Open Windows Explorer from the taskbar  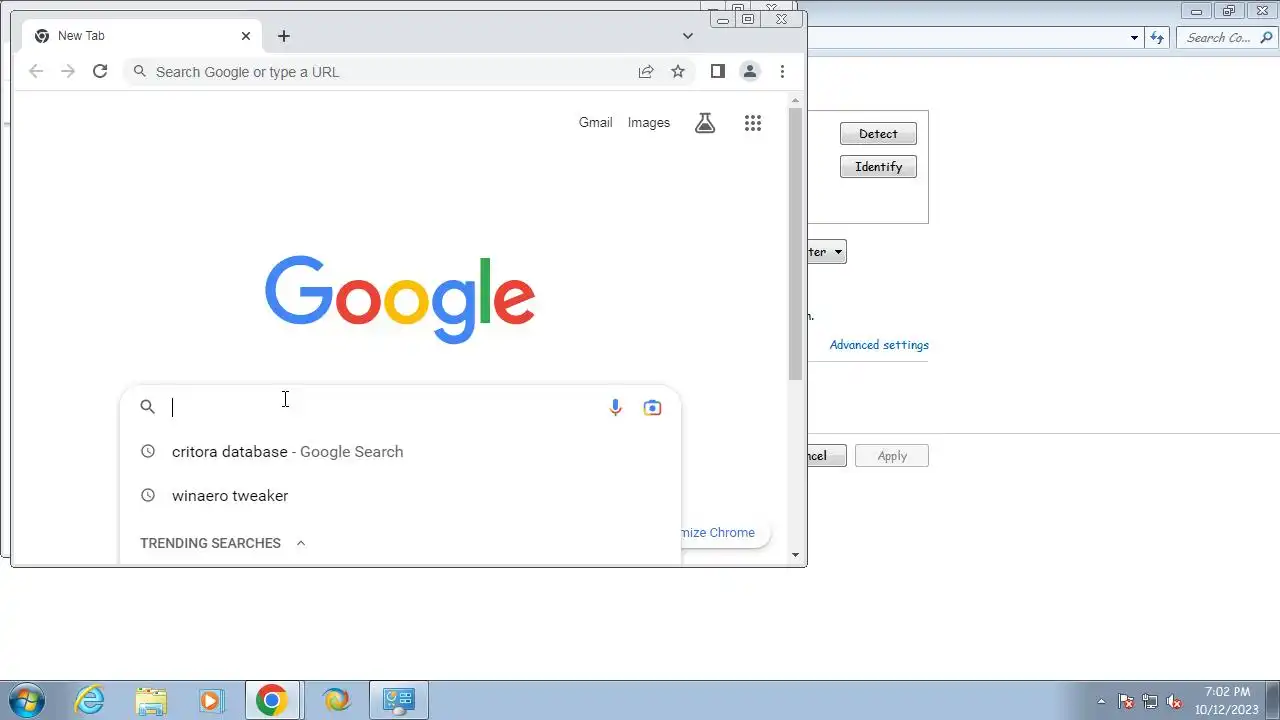(x=151, y=700)
